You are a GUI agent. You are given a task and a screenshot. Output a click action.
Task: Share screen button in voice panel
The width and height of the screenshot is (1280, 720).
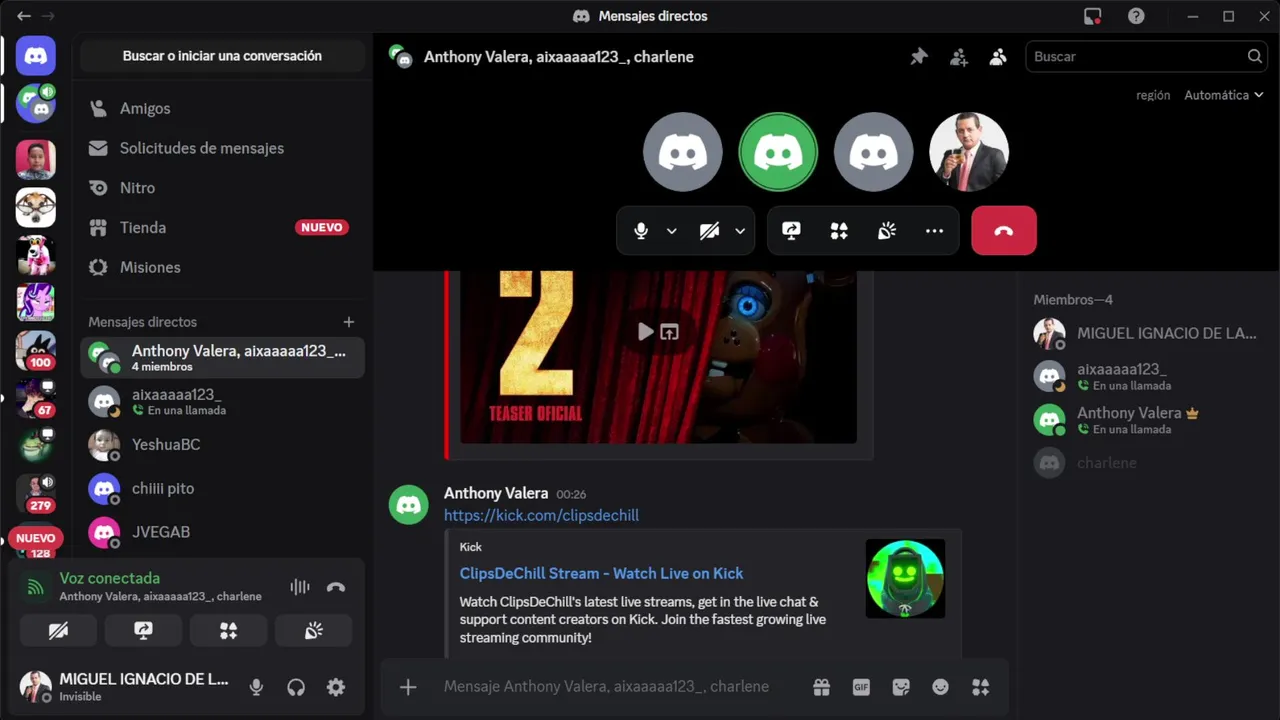(x=143, y=630)
